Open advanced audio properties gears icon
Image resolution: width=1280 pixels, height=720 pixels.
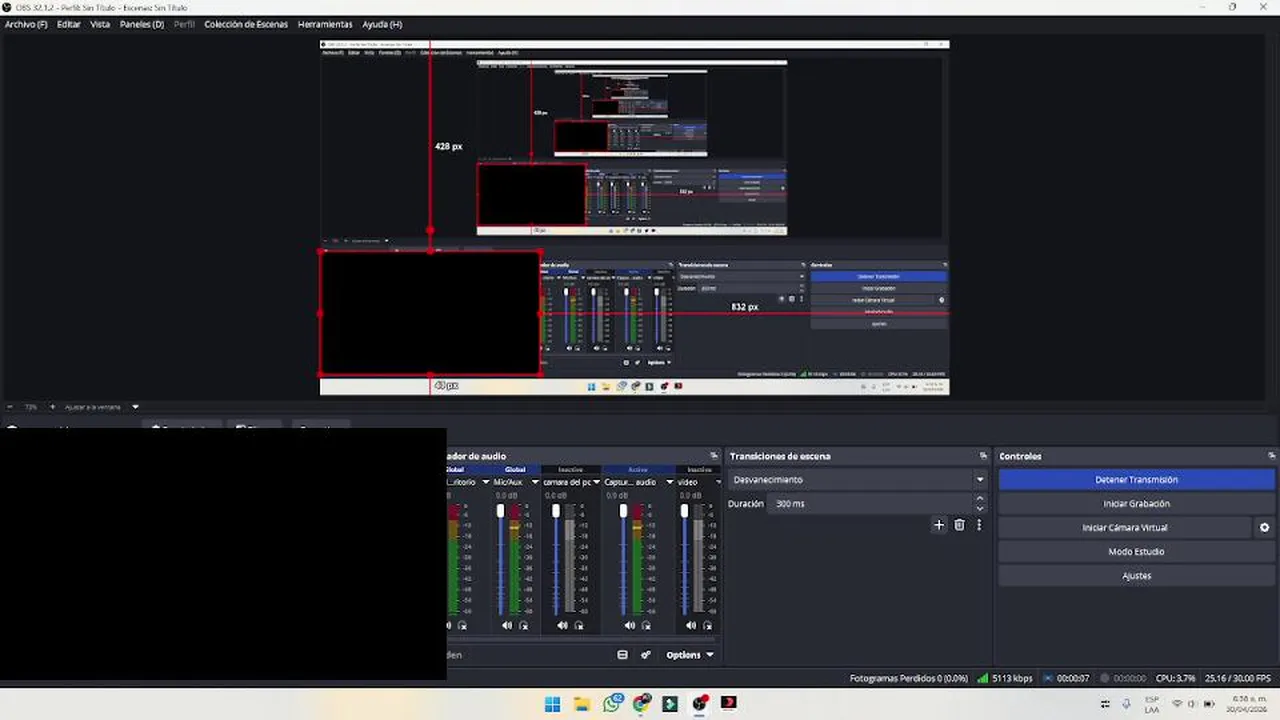point(646,655)
